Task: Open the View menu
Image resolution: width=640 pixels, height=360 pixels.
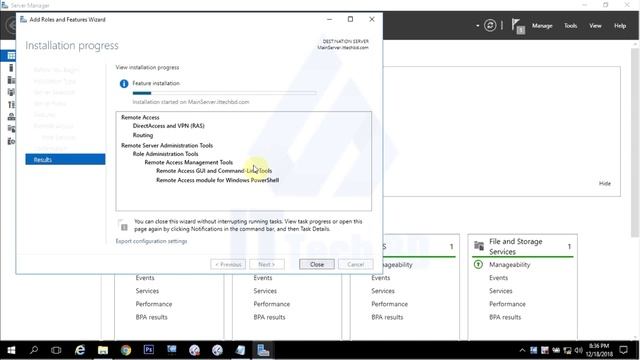Action: (595, 26)
